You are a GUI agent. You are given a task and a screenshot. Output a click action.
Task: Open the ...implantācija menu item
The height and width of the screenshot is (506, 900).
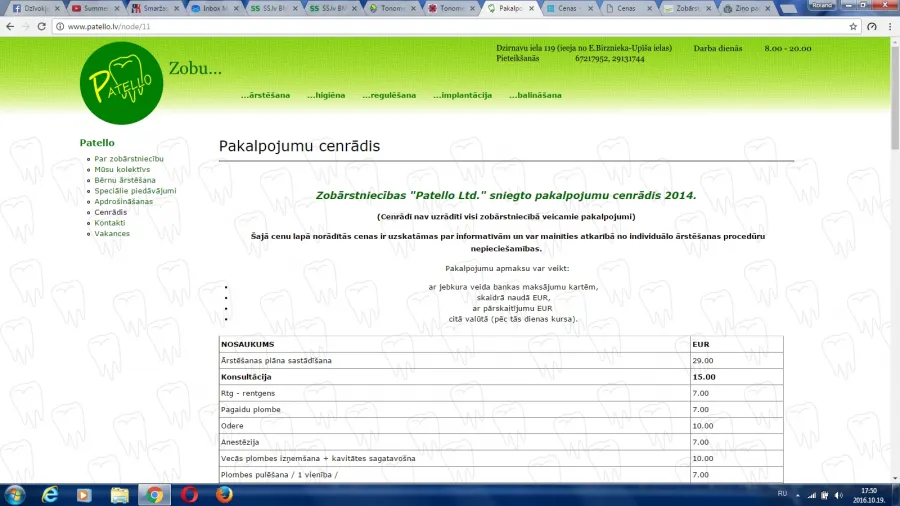pyautogui.click(x=463, y=95)
